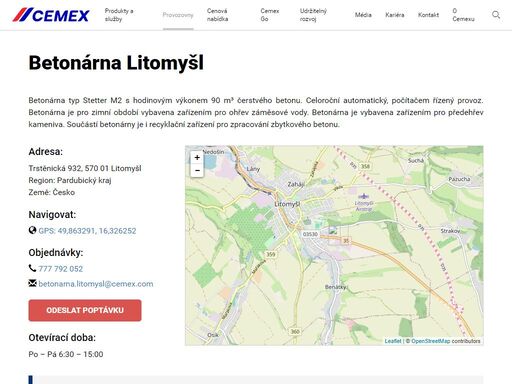Open the CEMEX logo homepage link
Viewport: 512px width, 384px height.
(x=51, y=15)
